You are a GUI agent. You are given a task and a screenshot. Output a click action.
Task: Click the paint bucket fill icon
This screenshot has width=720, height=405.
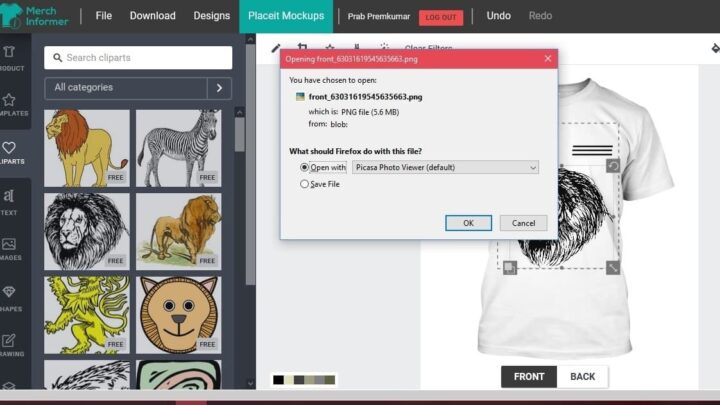point(715,48)
